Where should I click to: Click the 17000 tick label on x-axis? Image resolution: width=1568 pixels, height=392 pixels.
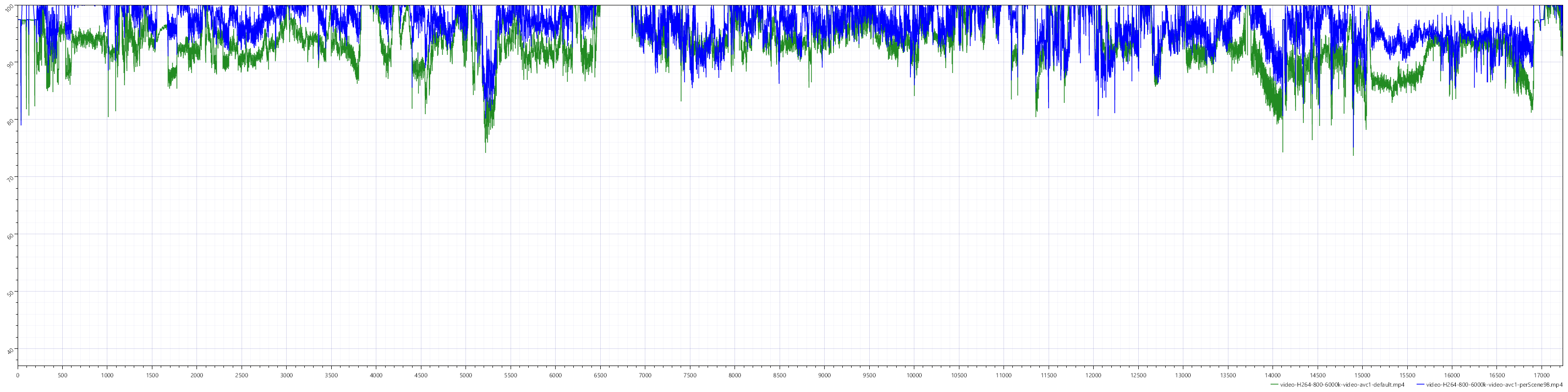(x=1542, y=375)
